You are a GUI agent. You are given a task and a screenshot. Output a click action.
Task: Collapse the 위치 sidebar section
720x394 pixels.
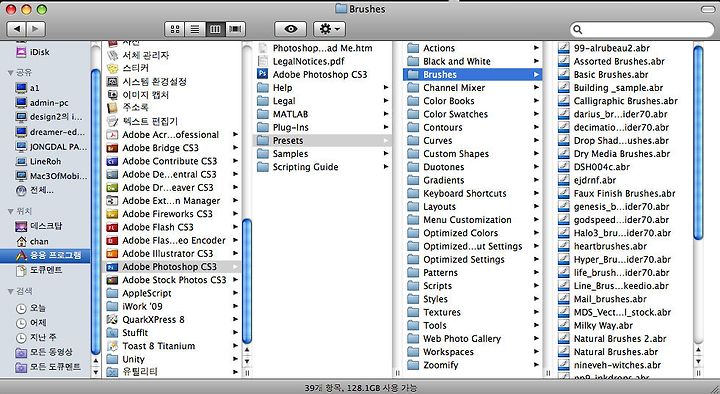(10, 211)
